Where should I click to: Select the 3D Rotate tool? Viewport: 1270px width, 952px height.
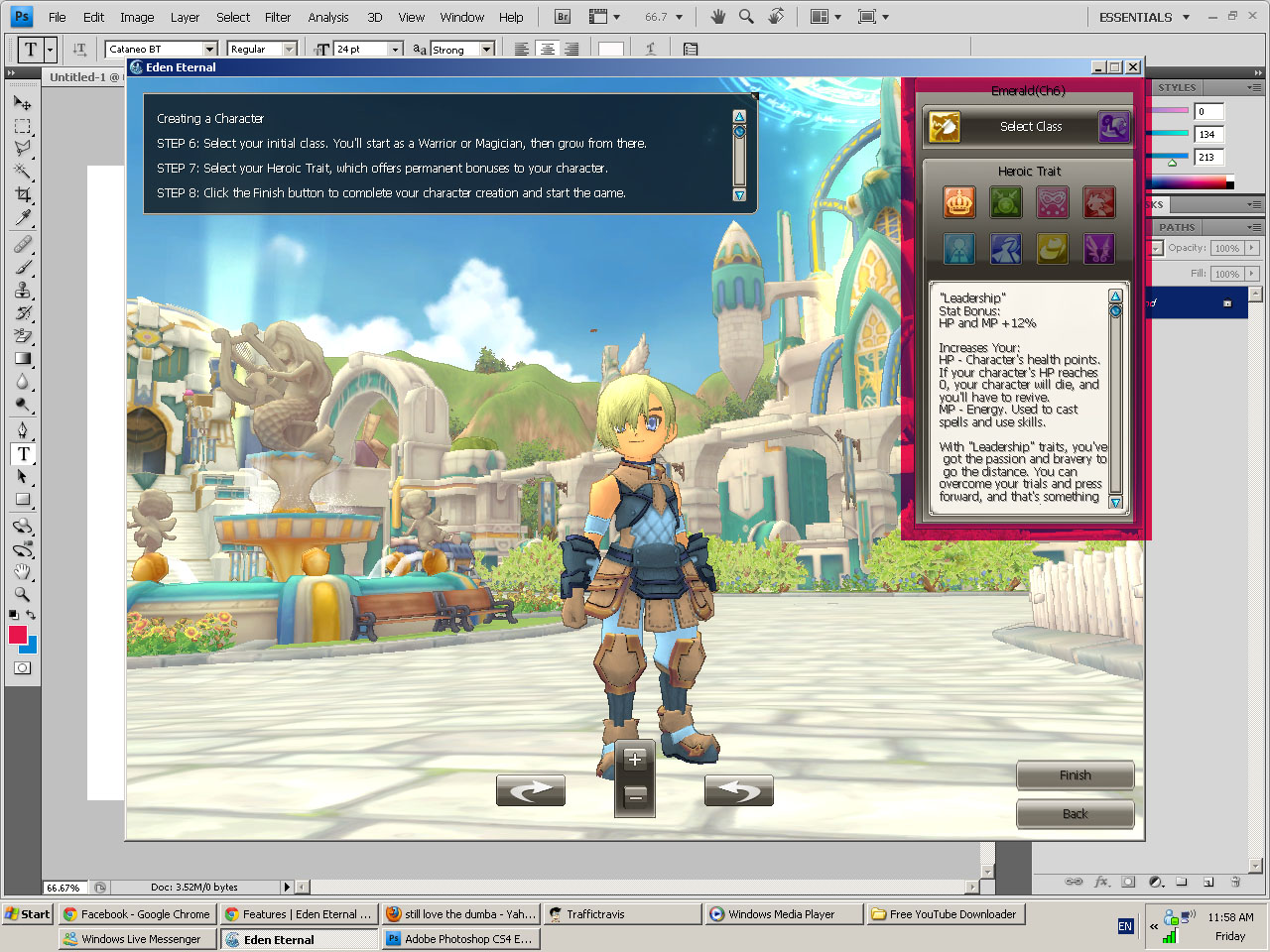click(22, 526)
